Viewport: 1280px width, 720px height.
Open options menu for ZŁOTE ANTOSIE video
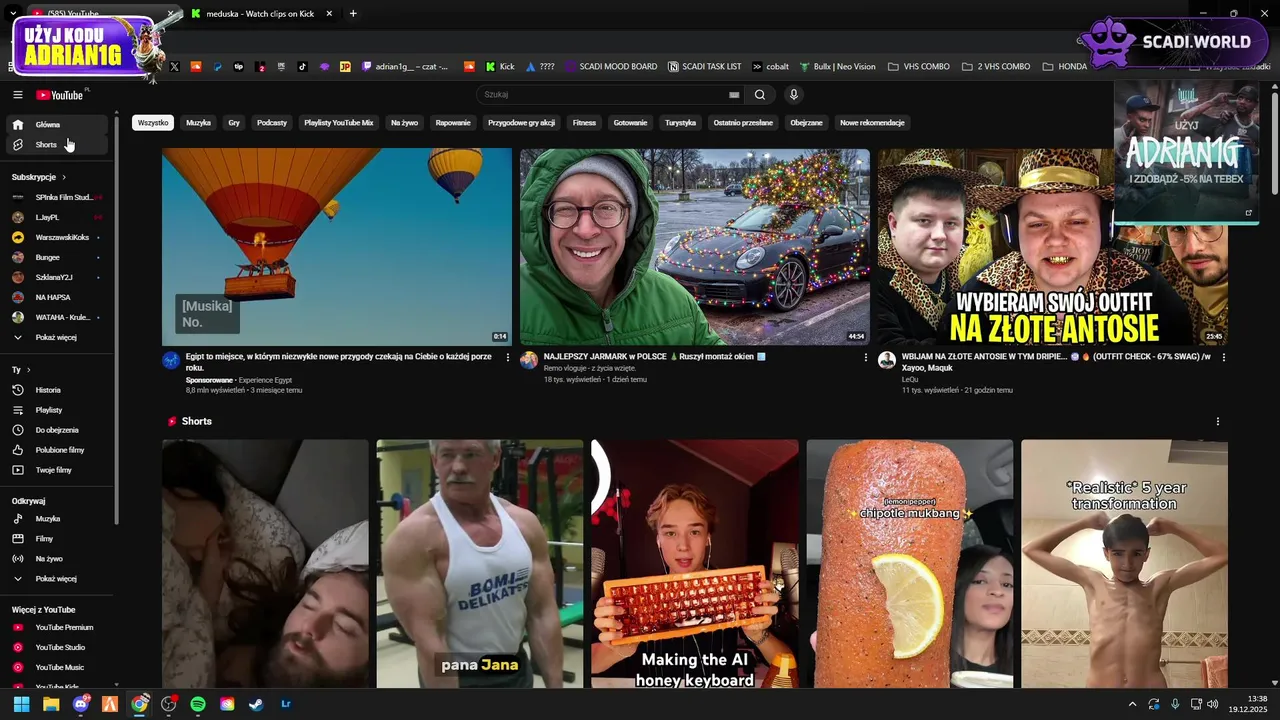tap(1224, 357)
